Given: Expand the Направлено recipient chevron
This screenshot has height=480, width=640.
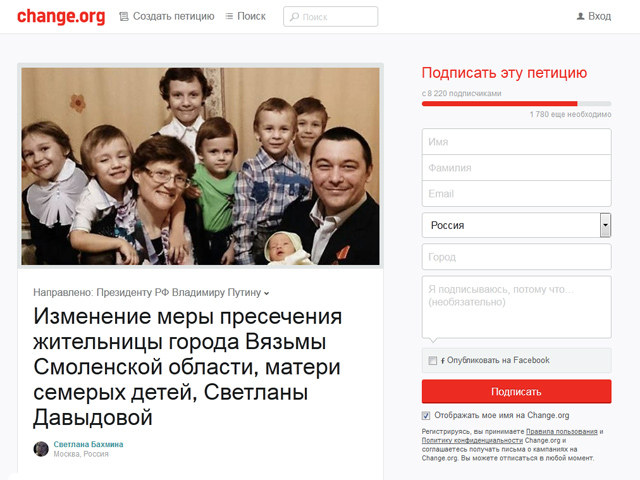Looking at the screenshot, I should 267,293.
